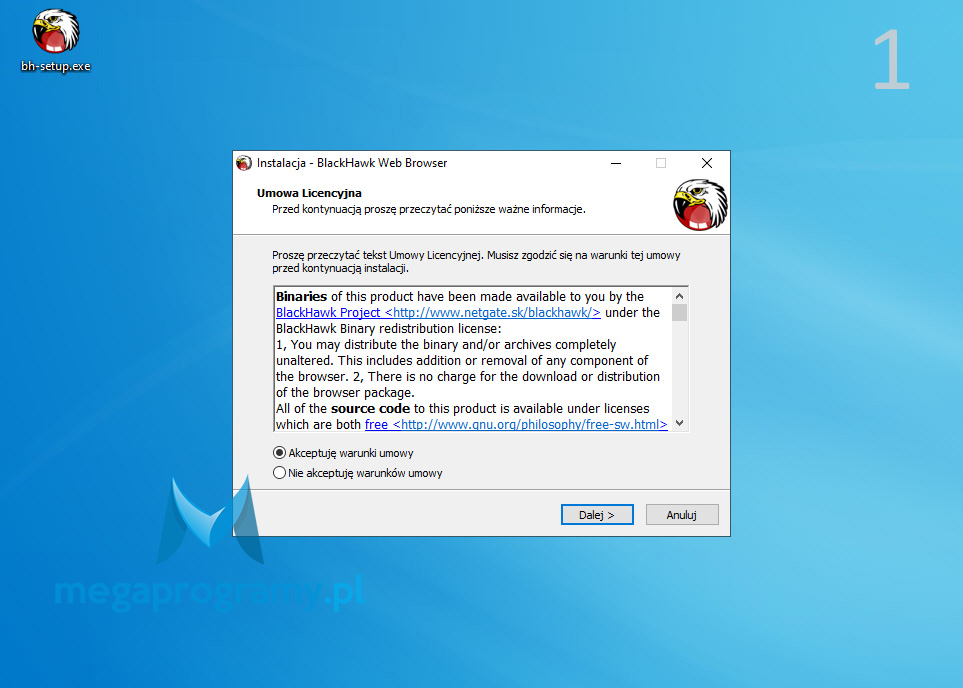Click the 'Anuluj' button
Screen dimensions: 963x688
[x=682, y=515]
